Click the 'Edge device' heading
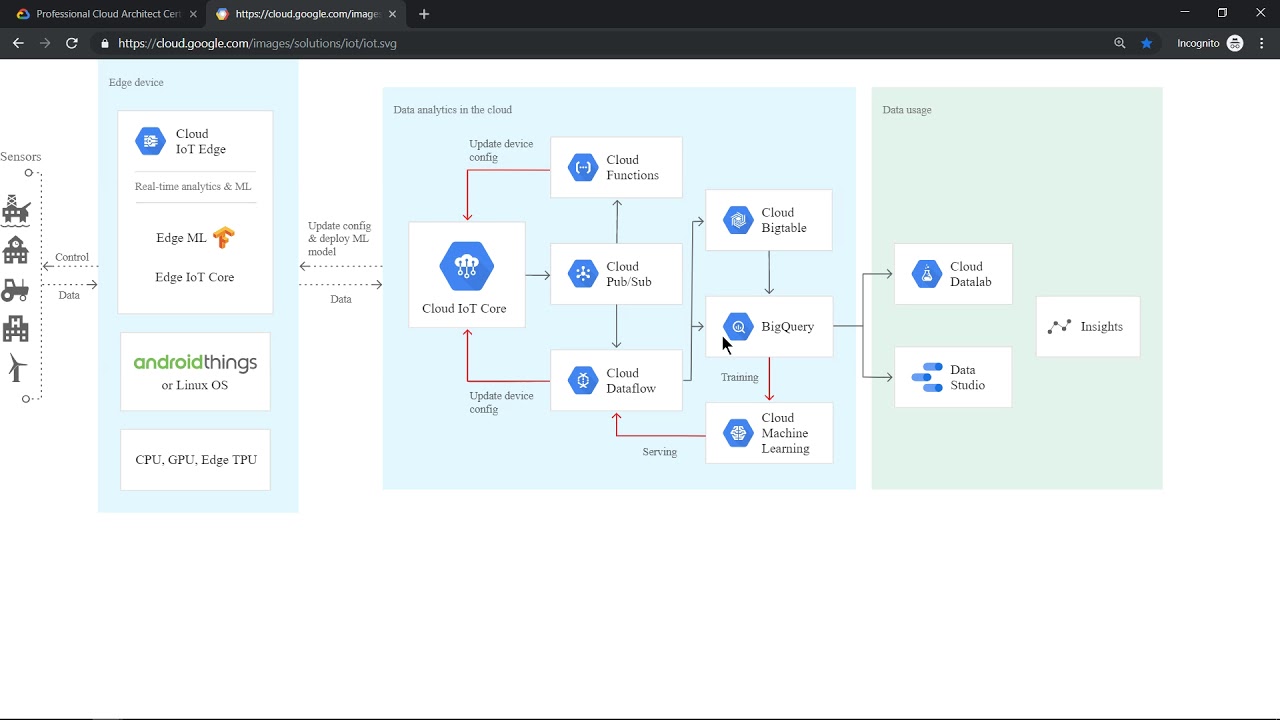The height and width of the screenshot is (720, 1280). coord(136,83)
